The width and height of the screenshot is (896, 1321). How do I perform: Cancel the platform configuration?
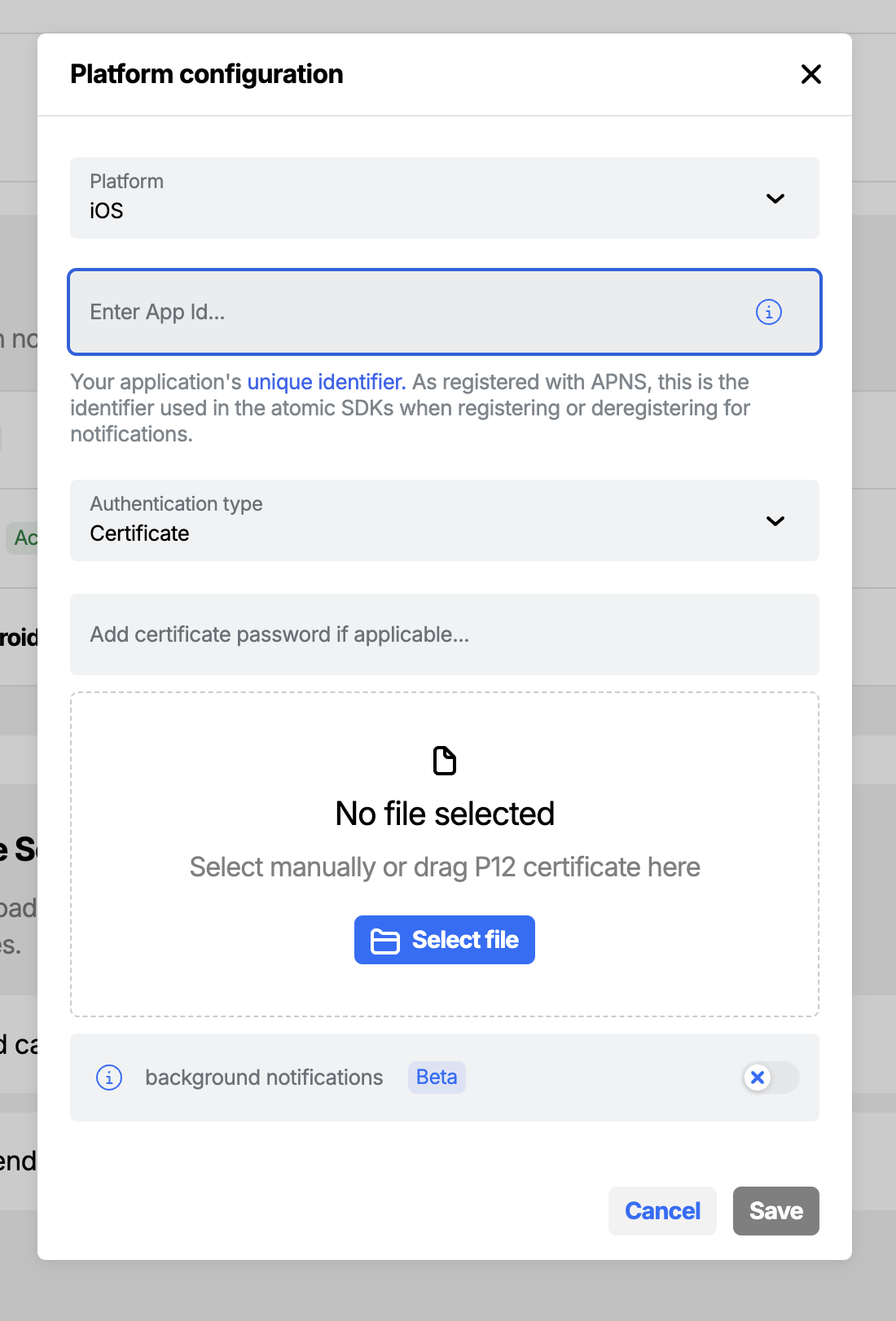click(661, 1211)
